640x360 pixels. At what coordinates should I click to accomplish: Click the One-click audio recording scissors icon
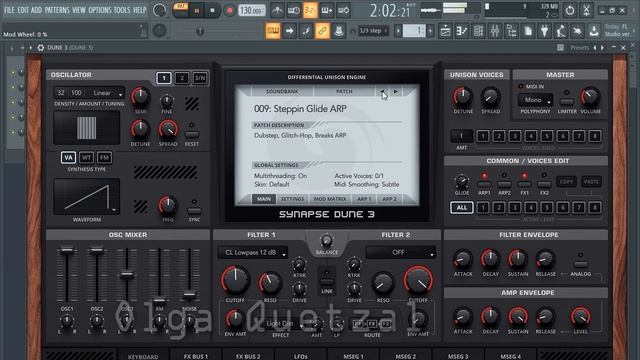pos(586,10)
